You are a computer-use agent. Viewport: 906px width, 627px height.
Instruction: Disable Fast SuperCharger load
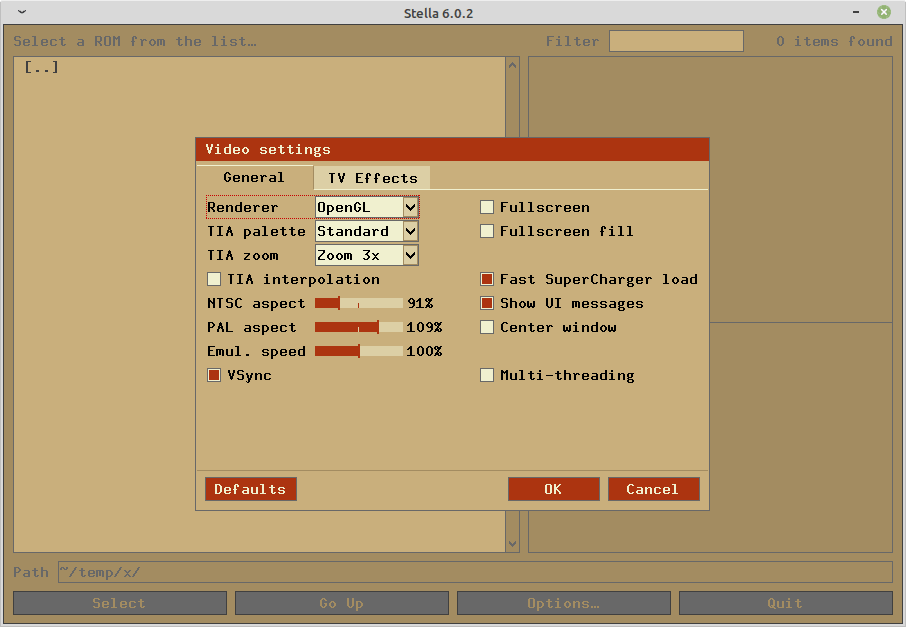pyautogui.click(x=487, y=280)
